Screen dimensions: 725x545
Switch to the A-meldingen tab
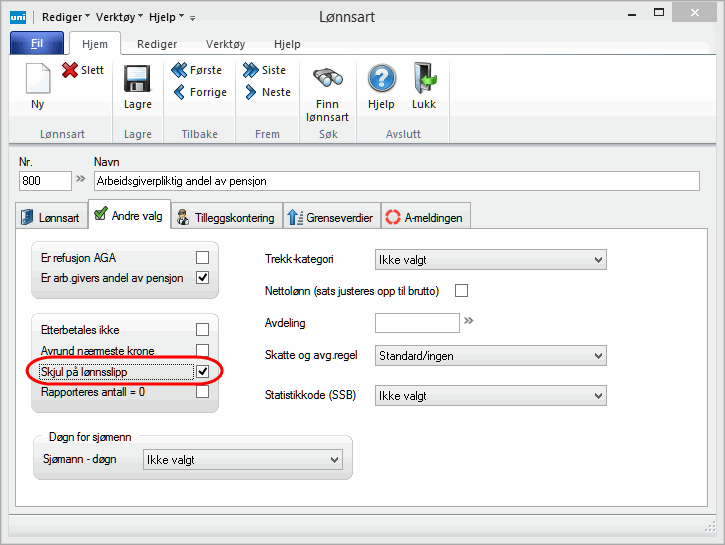coord(424,217)
